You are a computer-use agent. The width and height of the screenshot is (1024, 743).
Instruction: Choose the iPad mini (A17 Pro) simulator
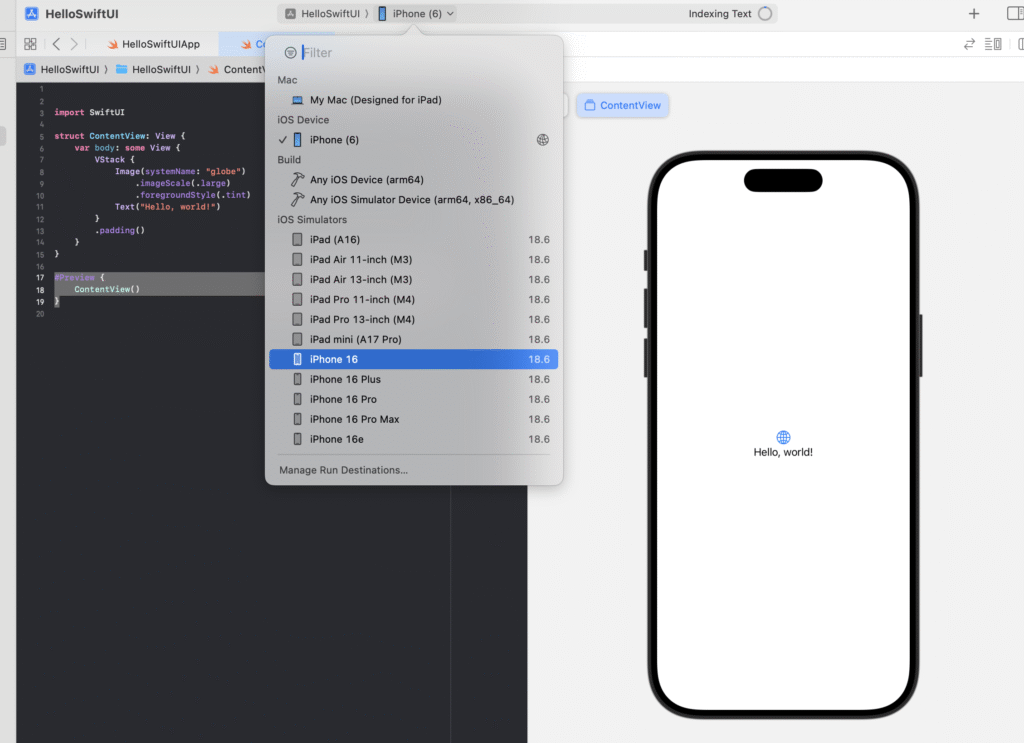pyautogui.click(x=413, y=340)
